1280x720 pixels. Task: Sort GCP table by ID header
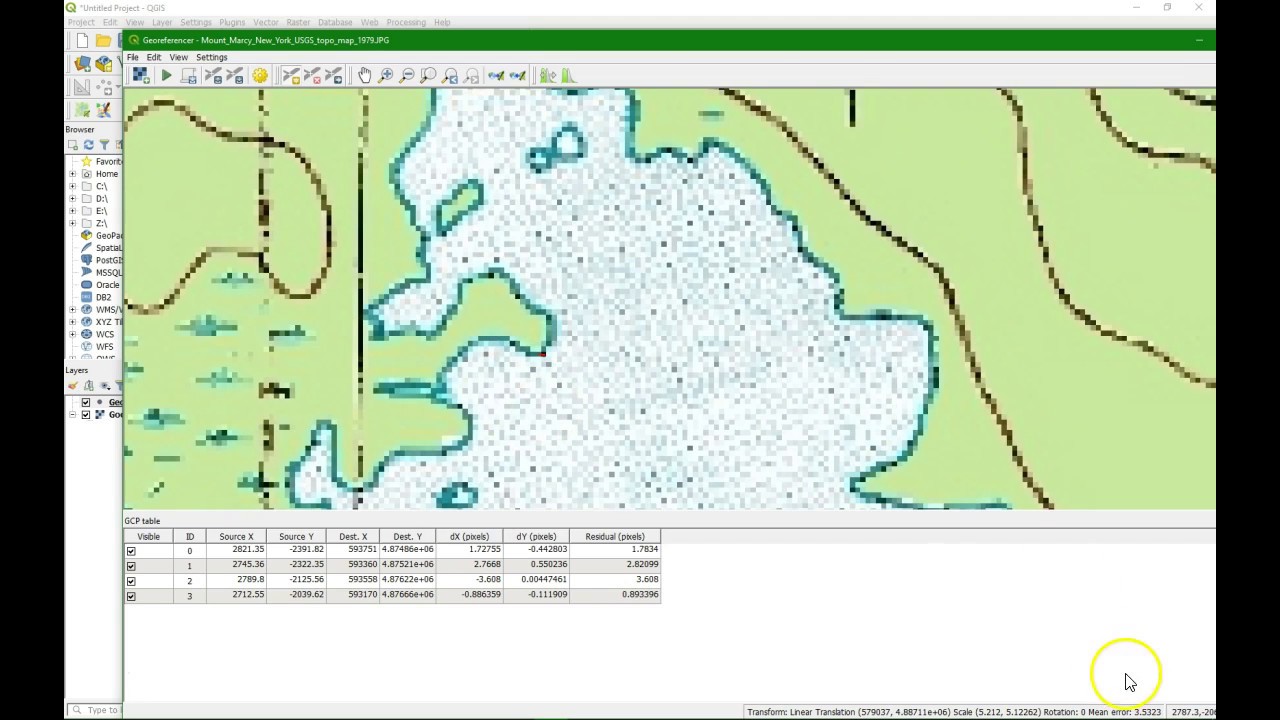189,537
